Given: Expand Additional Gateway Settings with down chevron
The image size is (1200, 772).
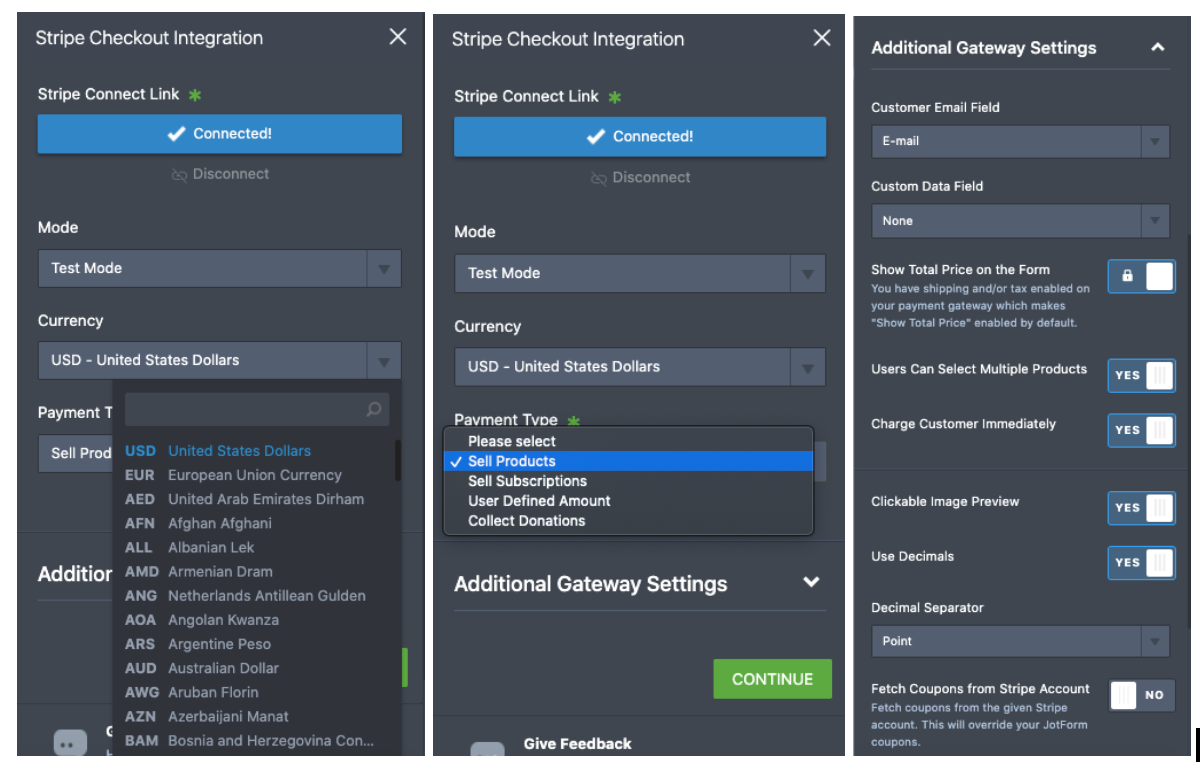Looking at the screenshot, I should (811, 582).
